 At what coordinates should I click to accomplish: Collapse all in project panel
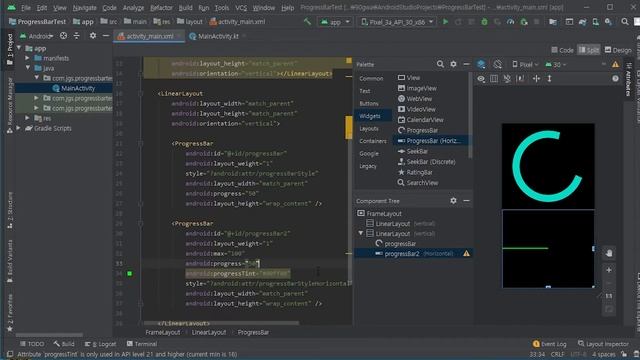pyautogui.click(x=76, y=36)
